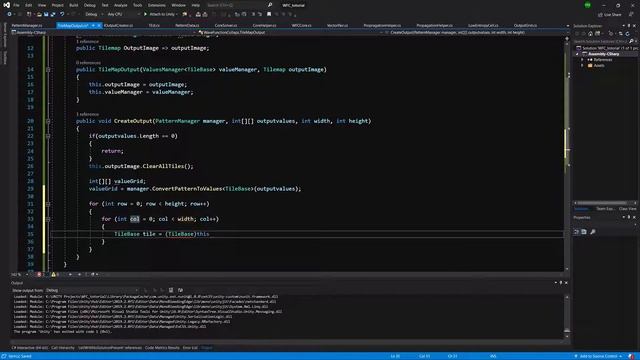Click the green Attach to Unity play arrow

pyautogui.click(x=145, y=14)
